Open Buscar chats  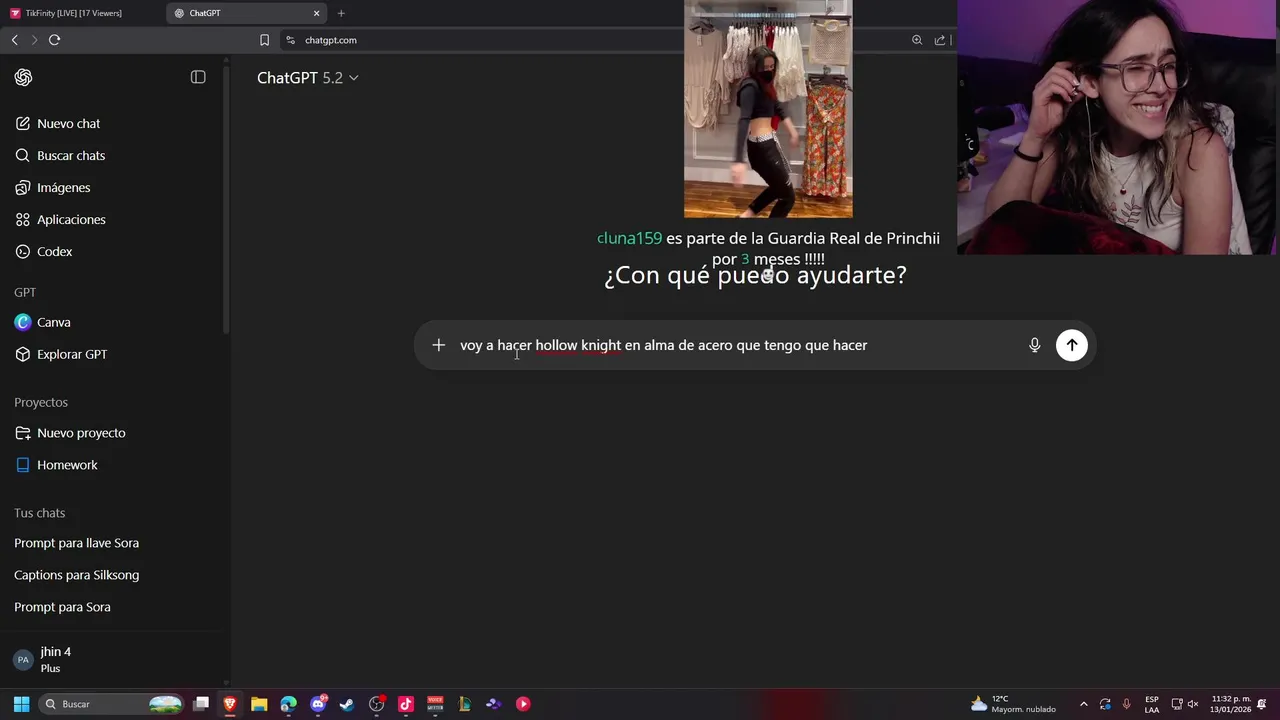click(x=70, y=156)
